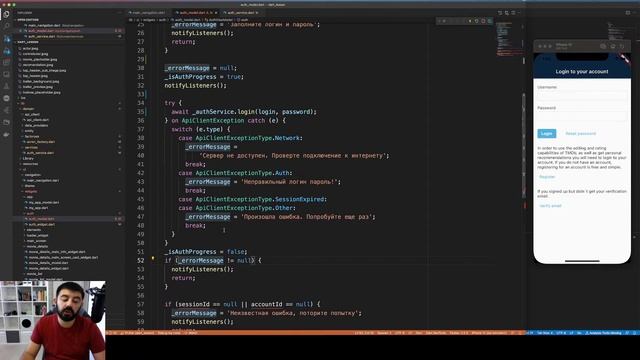Open actor.jpeg in the file tree

(x=30, y=49)
